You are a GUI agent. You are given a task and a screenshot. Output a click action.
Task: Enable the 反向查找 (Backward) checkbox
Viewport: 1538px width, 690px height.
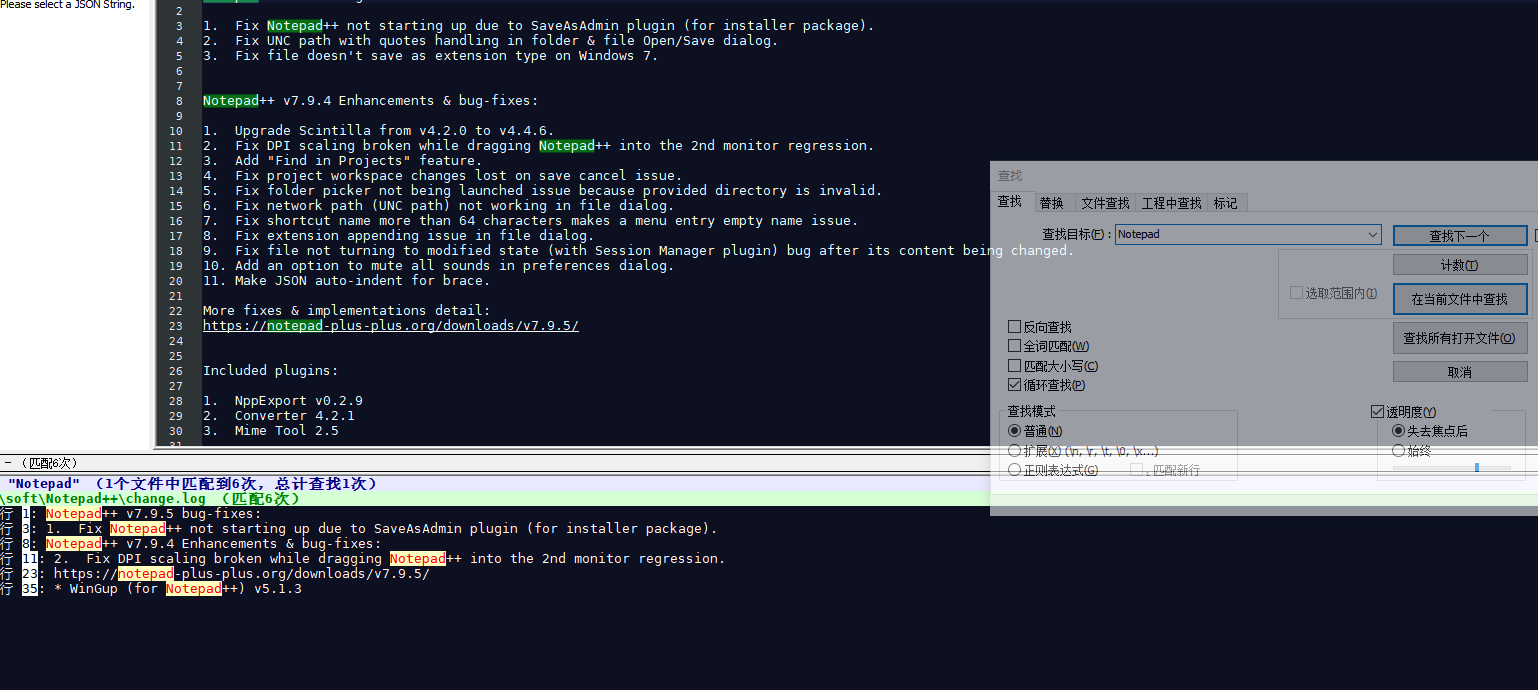[x=1014, y=326]
